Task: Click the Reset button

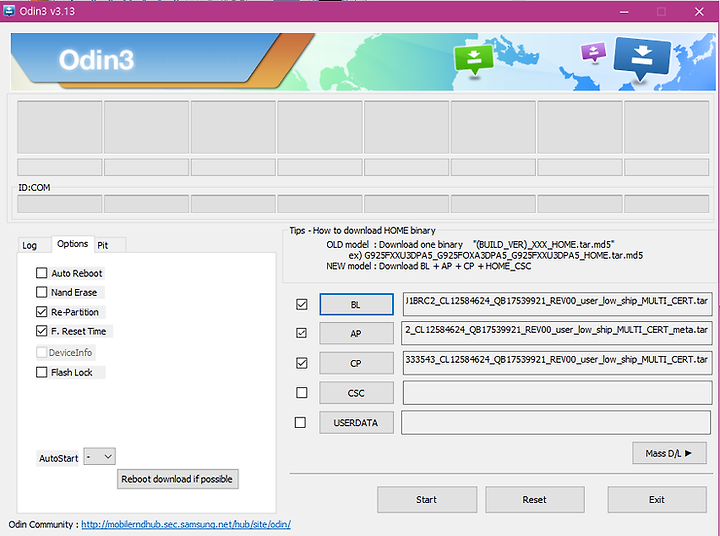Action: pos(535,500)
